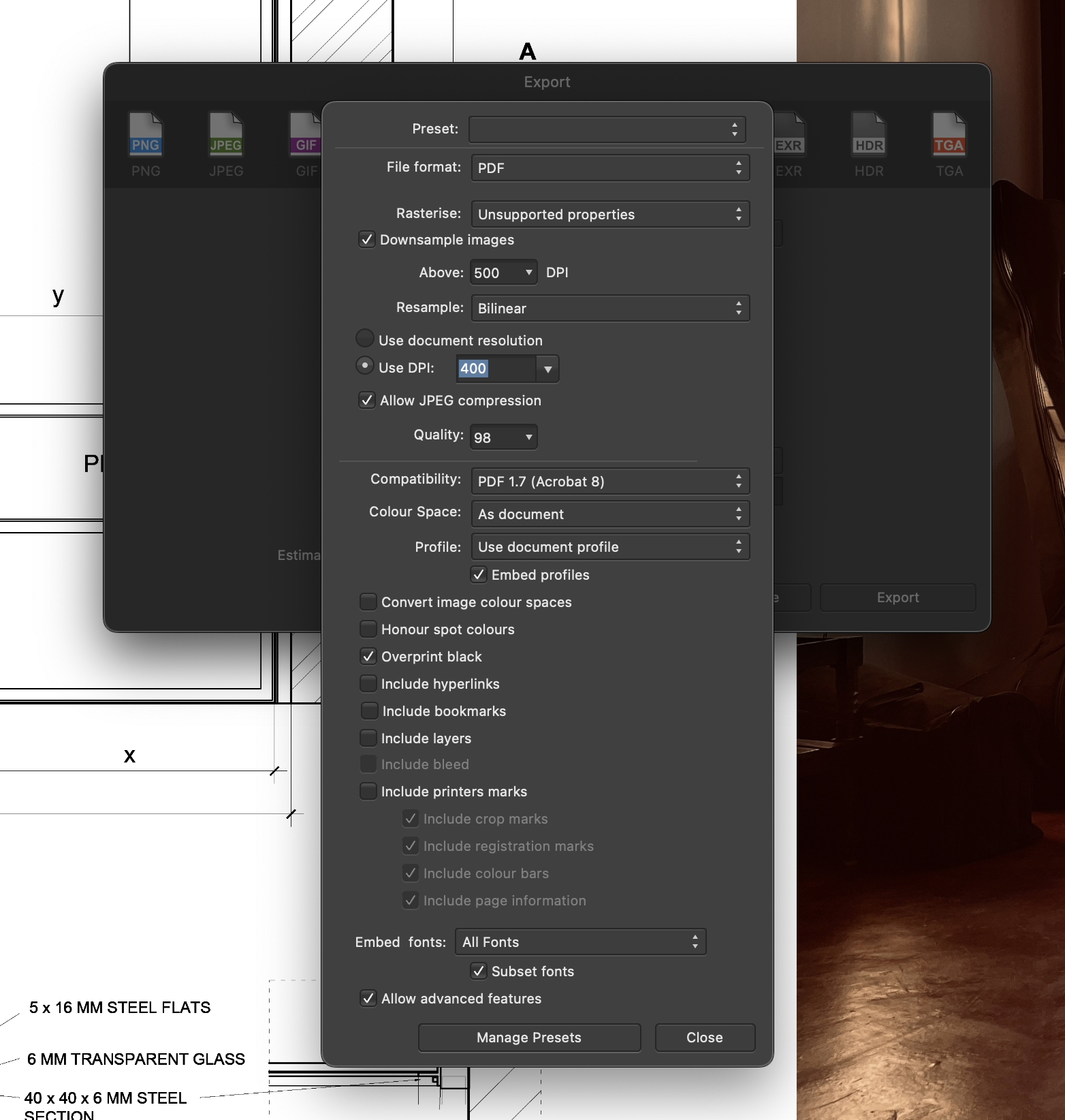1065x1120 pixels.
Task: Enable Convert image colour spaces
Action: 368,602
